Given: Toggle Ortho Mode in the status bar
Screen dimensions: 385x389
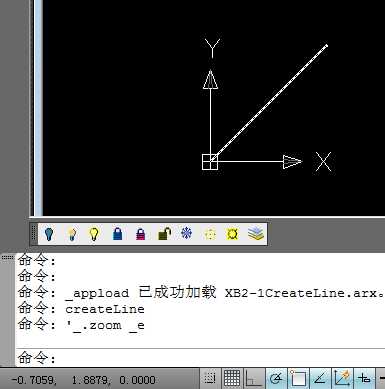Looking at the screenshot, I should click(253, 378).
